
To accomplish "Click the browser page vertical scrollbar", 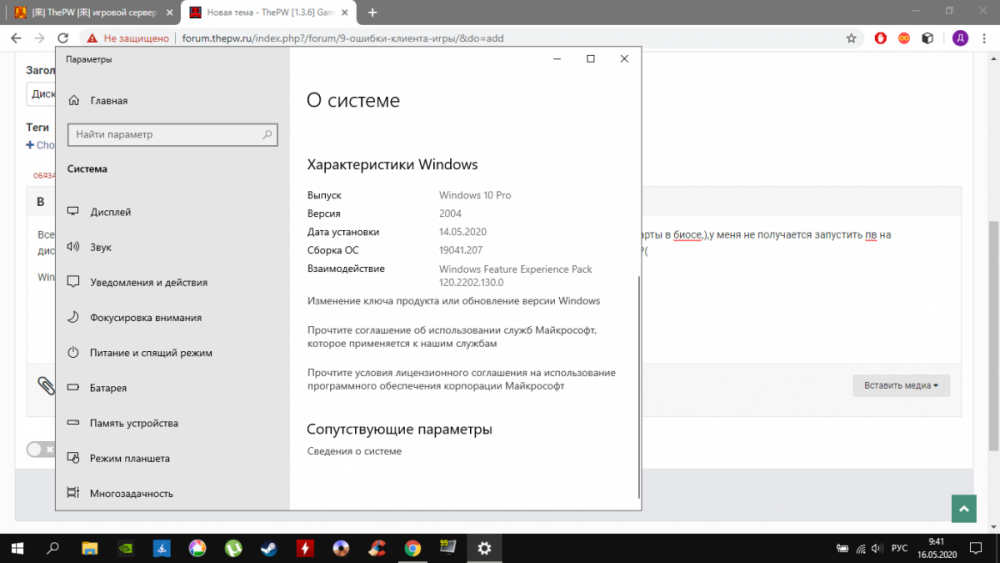I will click(994, 335).
